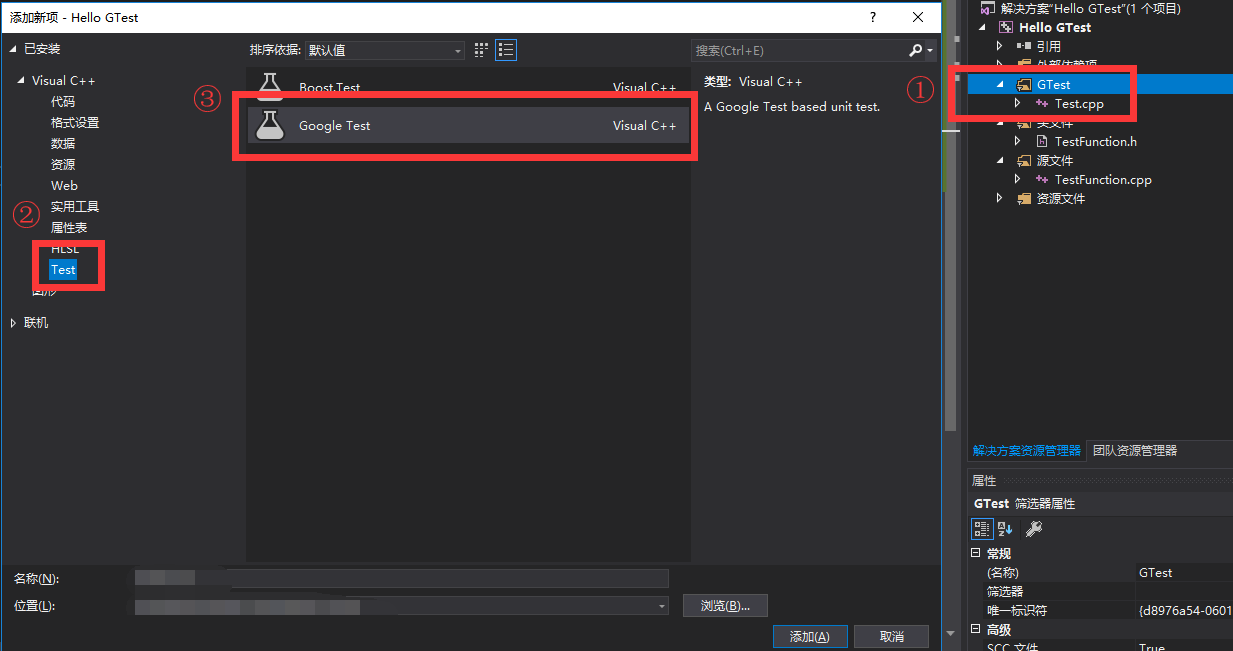Click the 取消 cancel button
This screenshot has width=1233, height=651.
891,636
